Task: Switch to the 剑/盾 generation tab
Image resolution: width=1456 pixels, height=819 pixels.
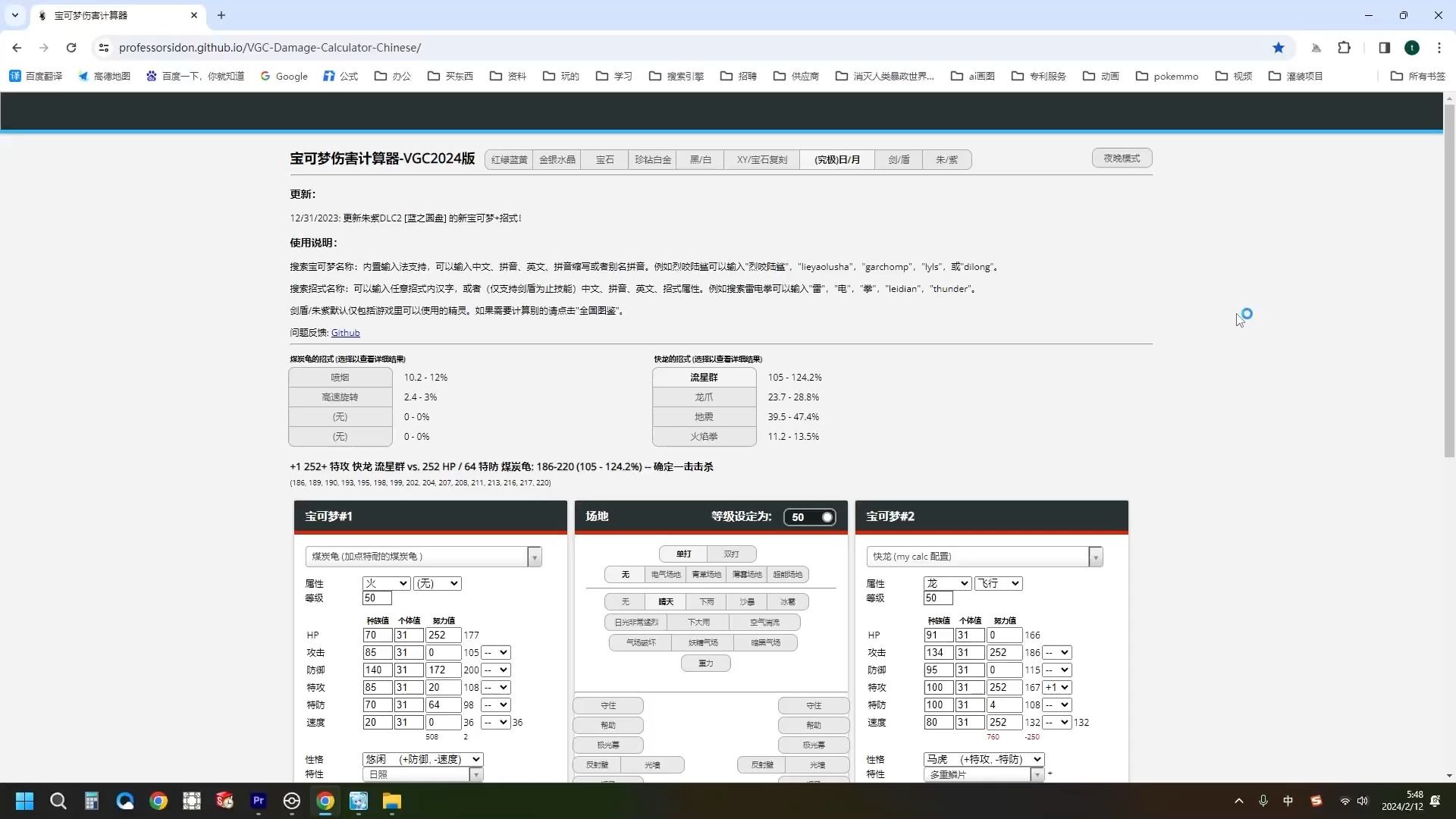Action: click(x=899, y=160)
